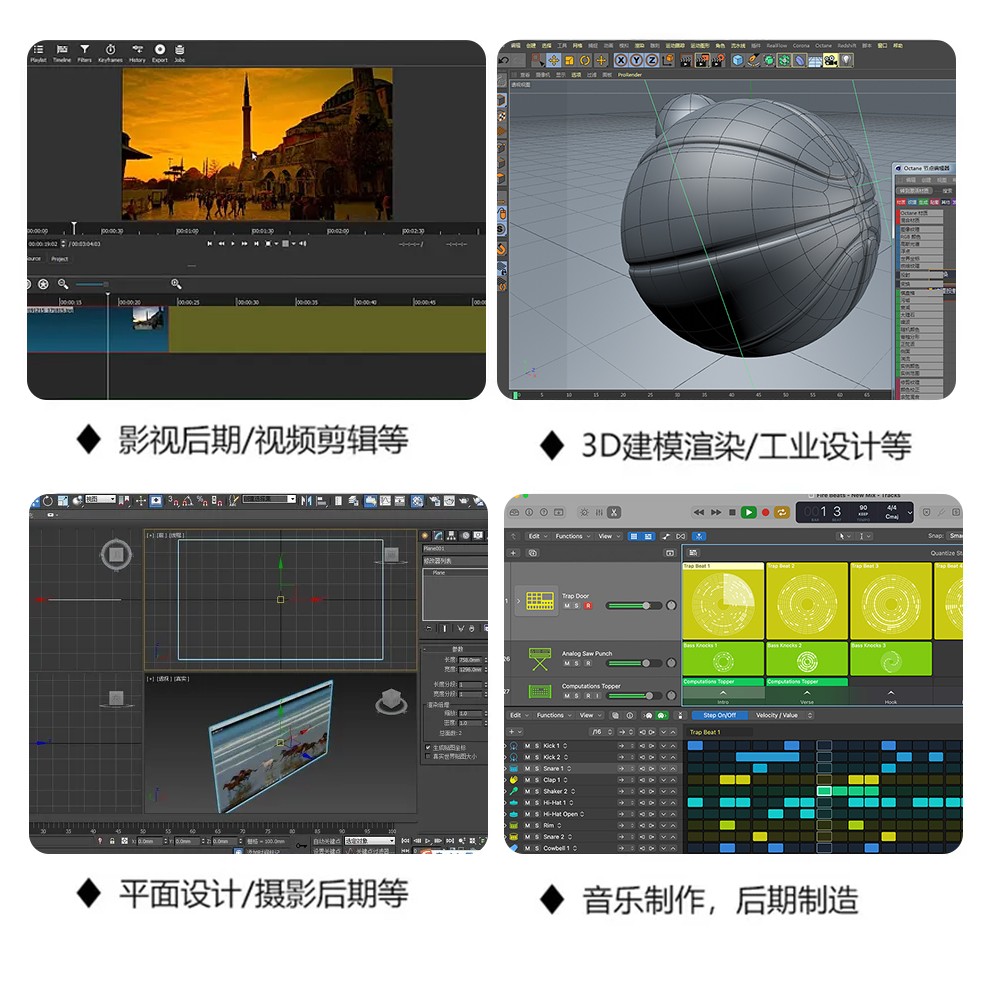Mute the Trap Door track
The image size is (990, 982).
coord(566,606)
